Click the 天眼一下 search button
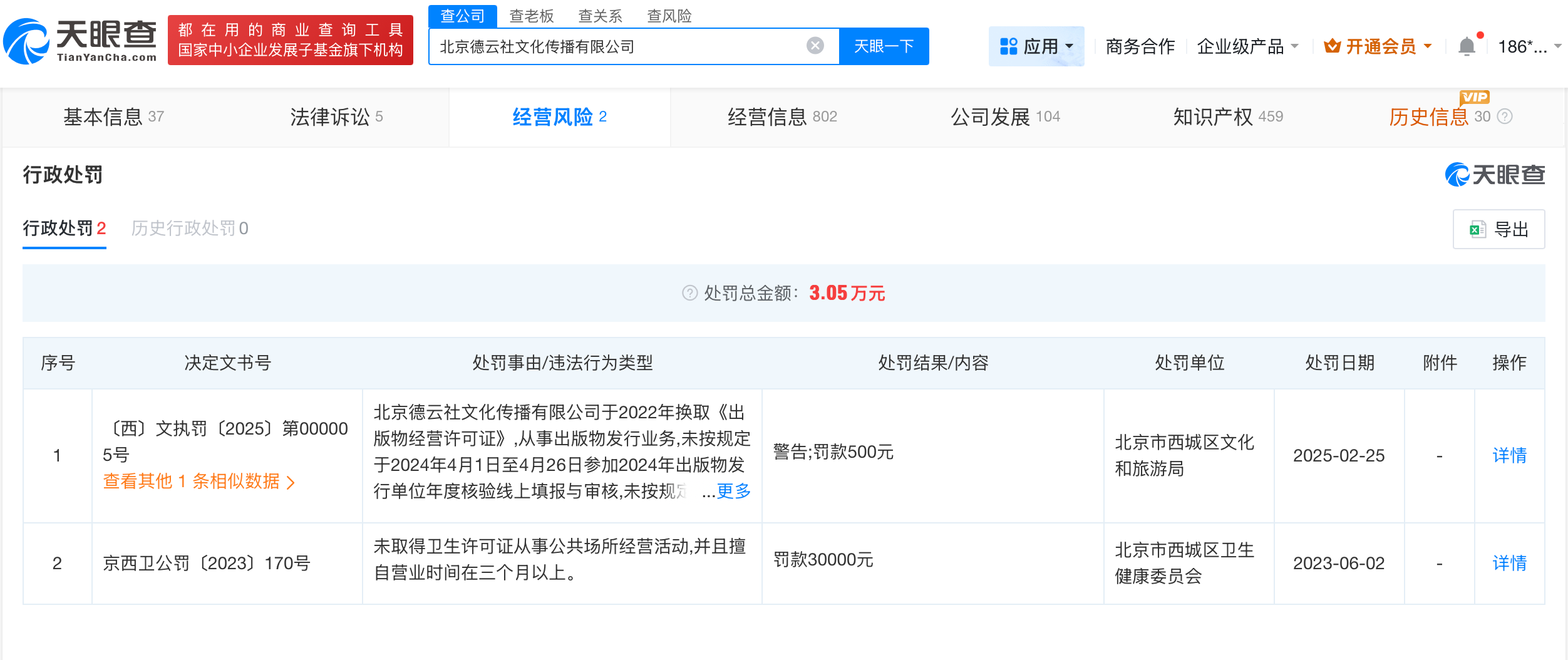1568x660 pixels. click(884, 45)
